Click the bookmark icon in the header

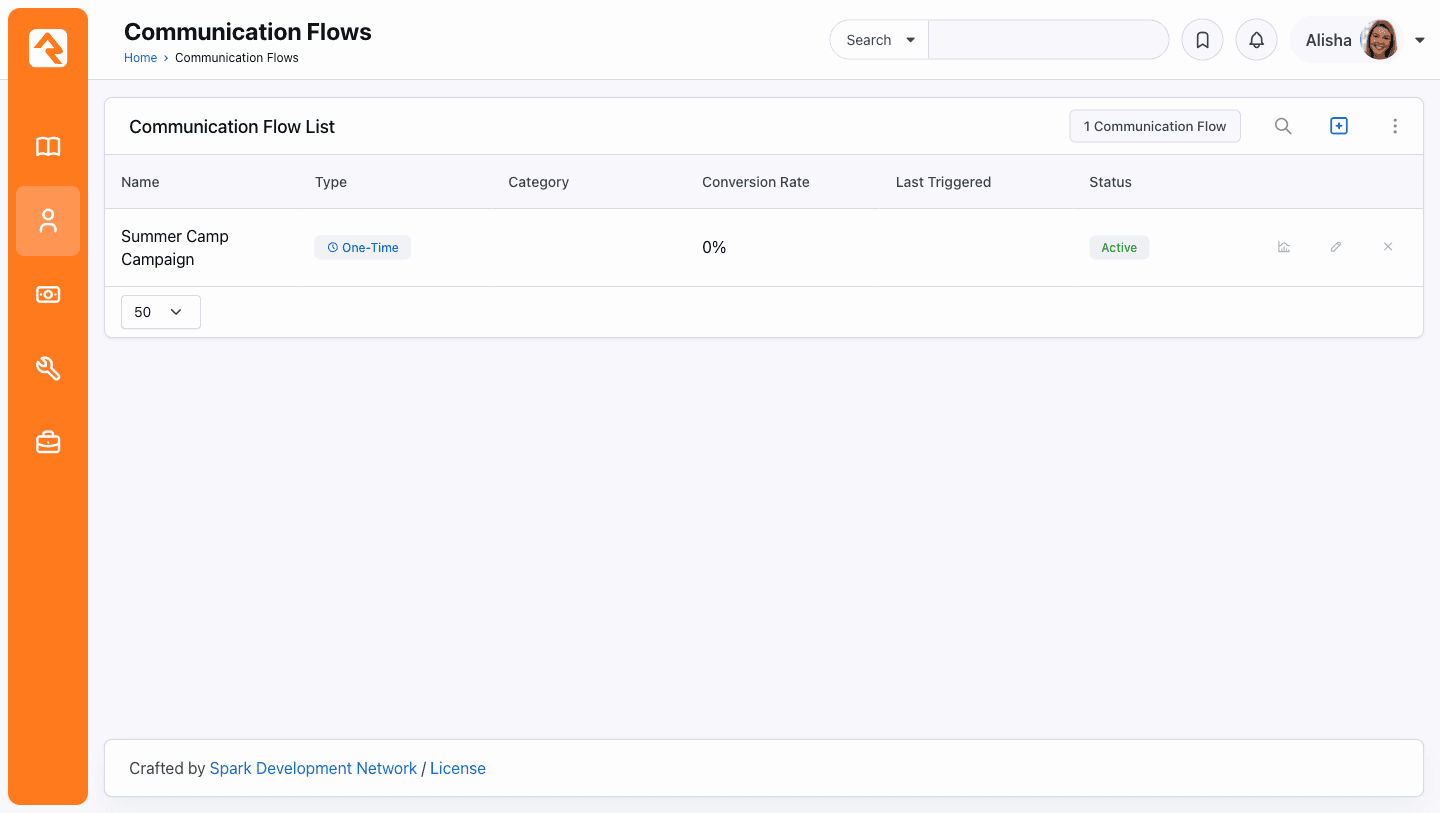point(1202,39)
